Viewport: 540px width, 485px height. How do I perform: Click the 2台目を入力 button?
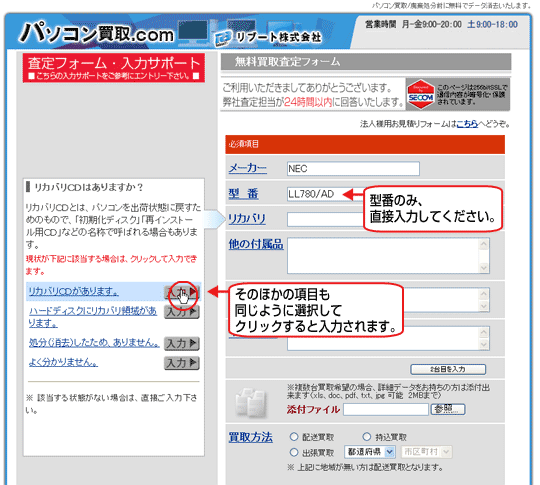coord(448,369)
